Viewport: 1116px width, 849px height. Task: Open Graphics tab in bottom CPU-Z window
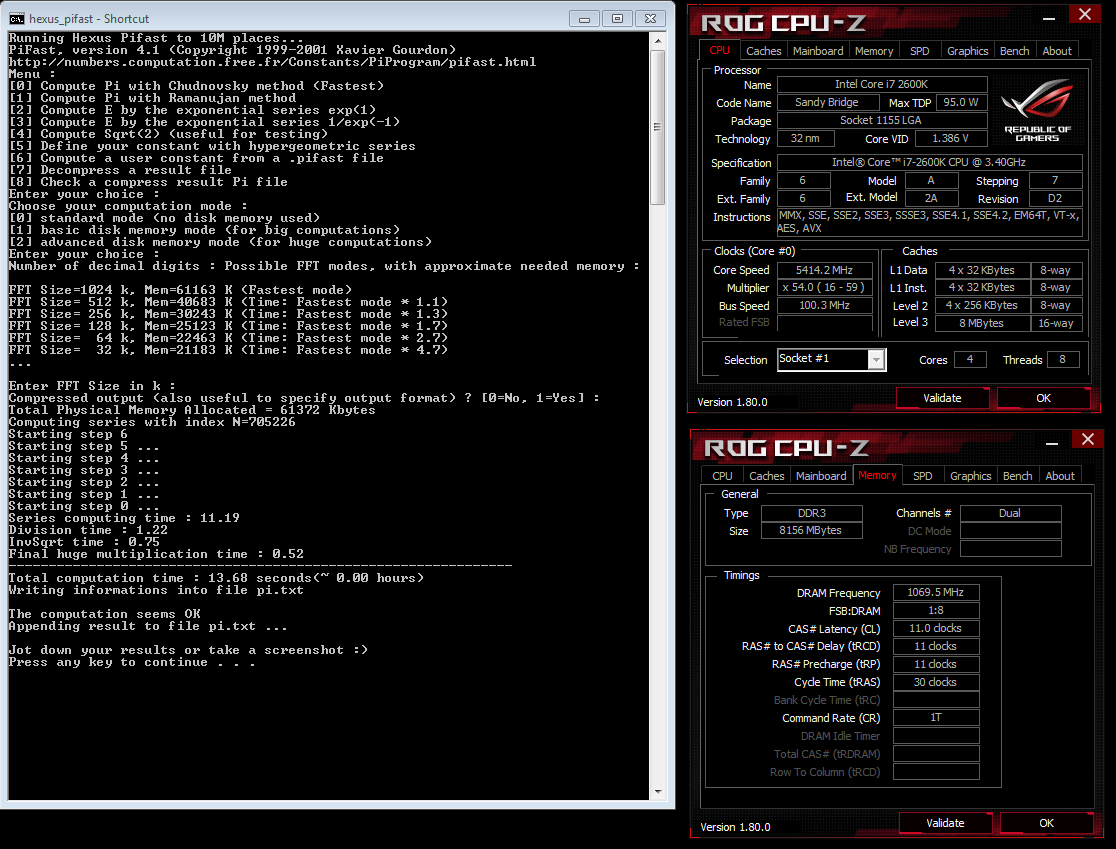(970, 476)
